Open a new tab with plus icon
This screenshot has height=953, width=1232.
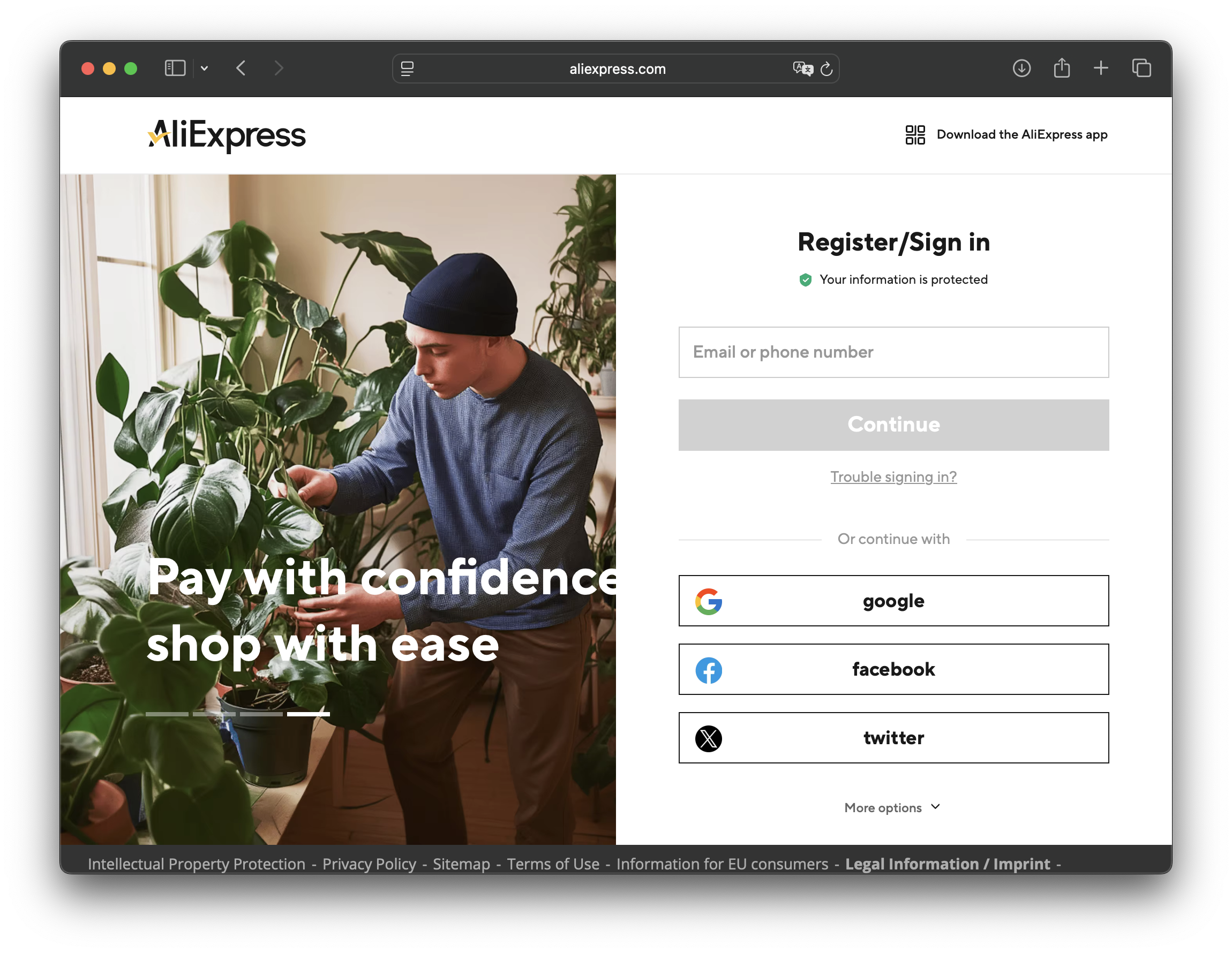[x=1101, y=68]
